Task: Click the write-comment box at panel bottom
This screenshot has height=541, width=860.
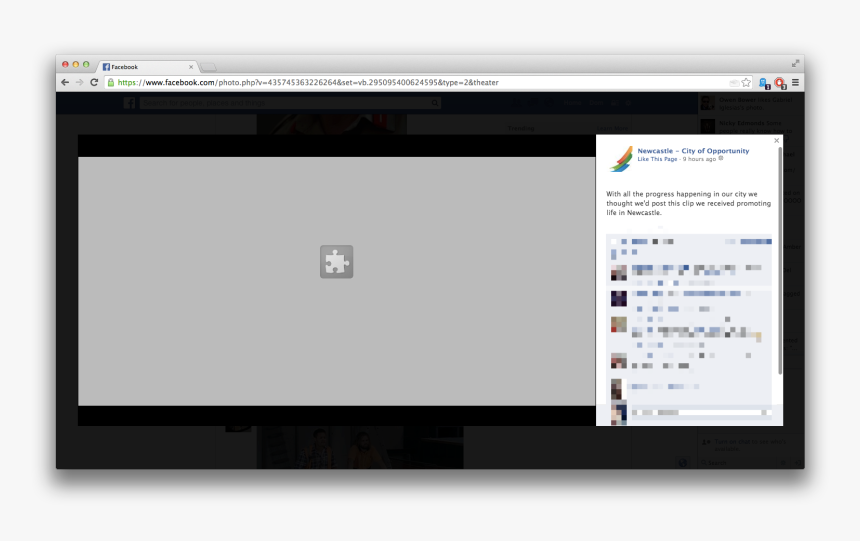Action: click(701, 413)
